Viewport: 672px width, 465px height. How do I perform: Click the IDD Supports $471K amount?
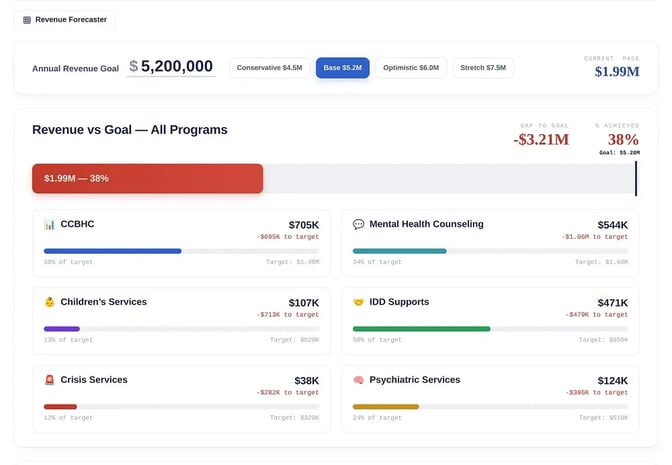(613, 303)
